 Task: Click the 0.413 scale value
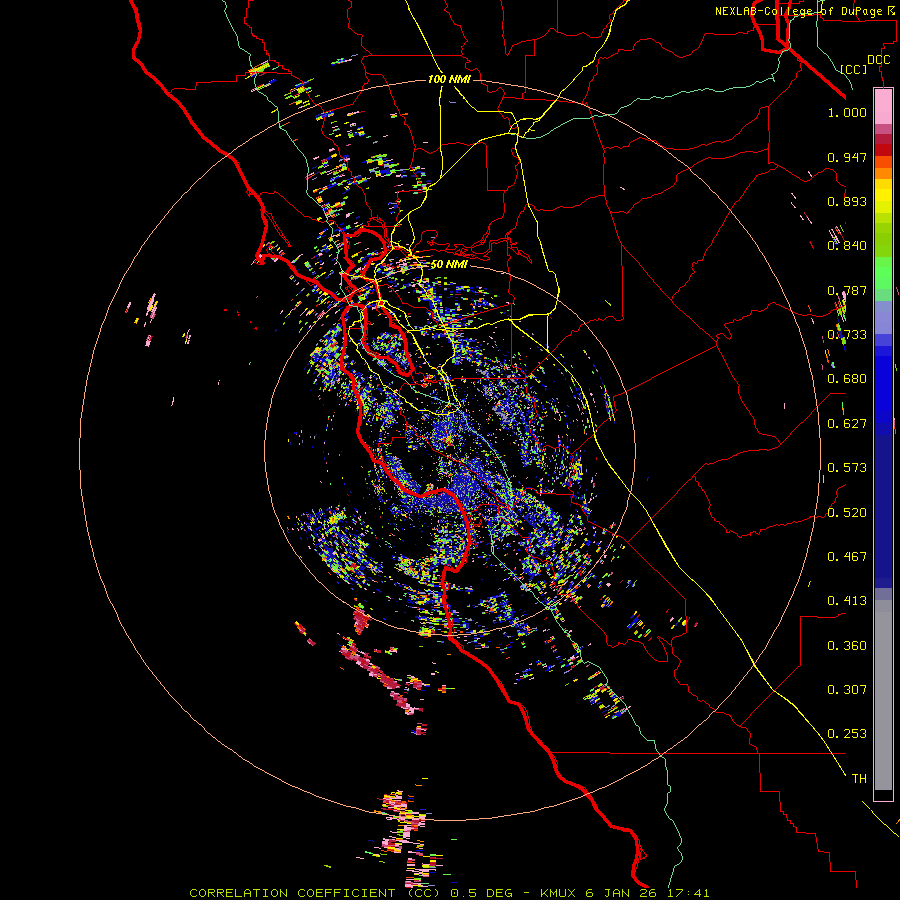click(847, 601)
